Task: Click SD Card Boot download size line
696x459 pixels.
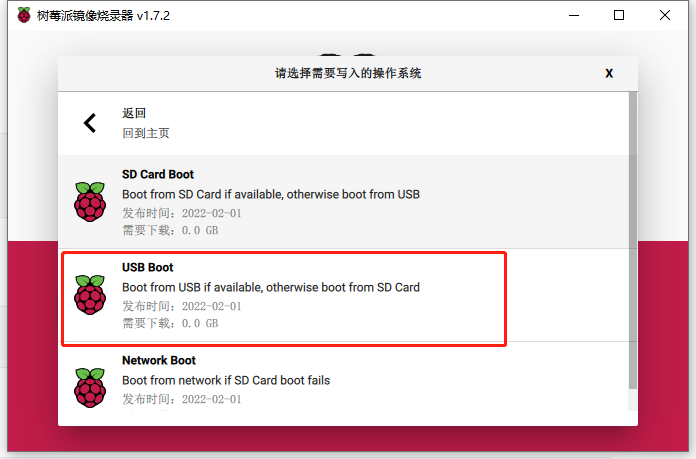Action: coord(170,230)
